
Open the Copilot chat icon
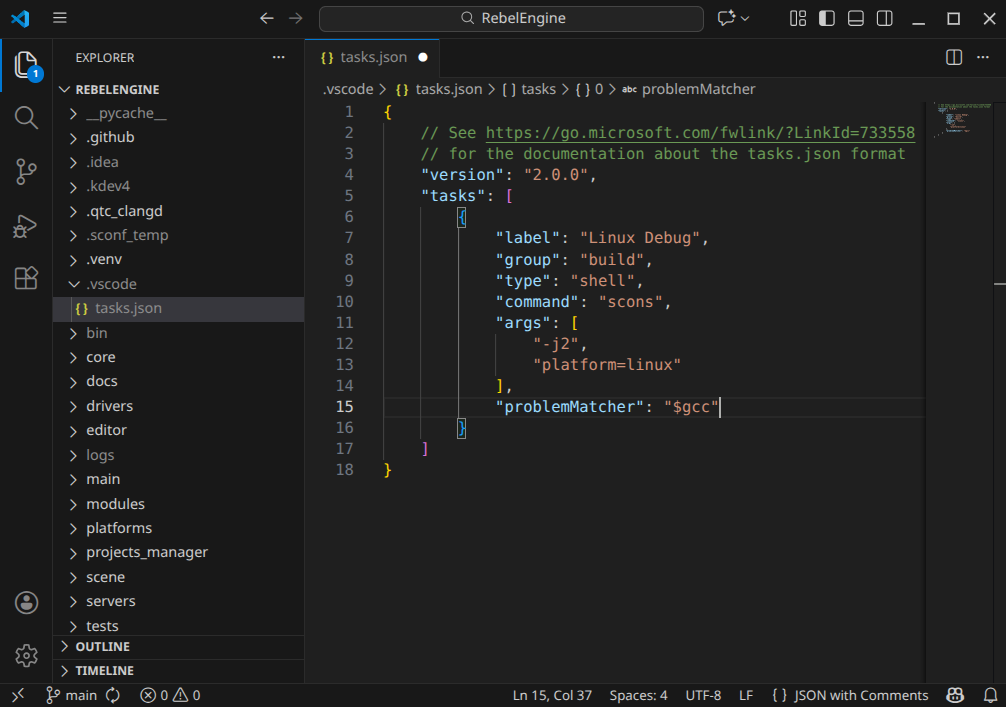[726, 18]
